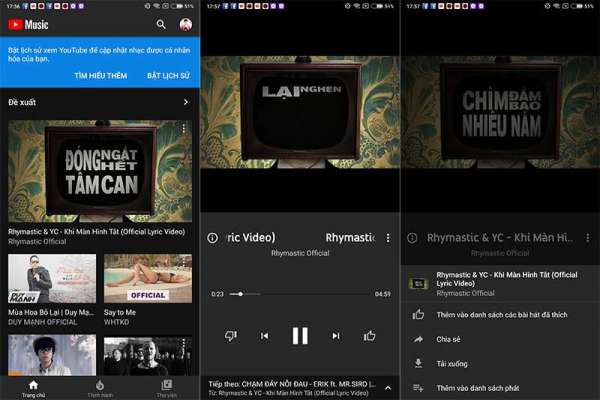
Task: Toggle thumbs down on the playing song
Action: [230, 336]
